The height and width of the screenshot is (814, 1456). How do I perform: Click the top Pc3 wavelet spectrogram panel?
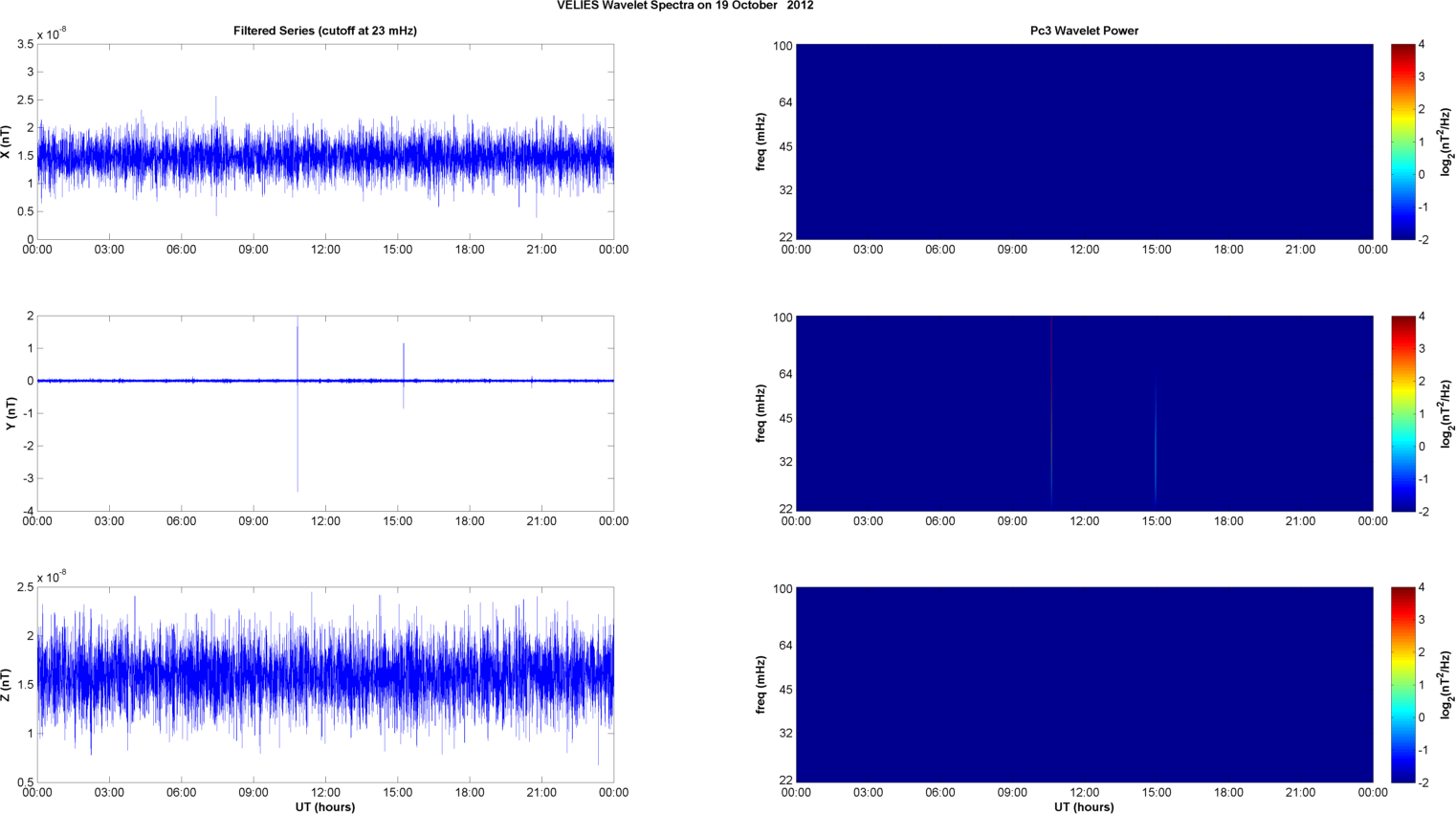click(x=1084, y=142)
